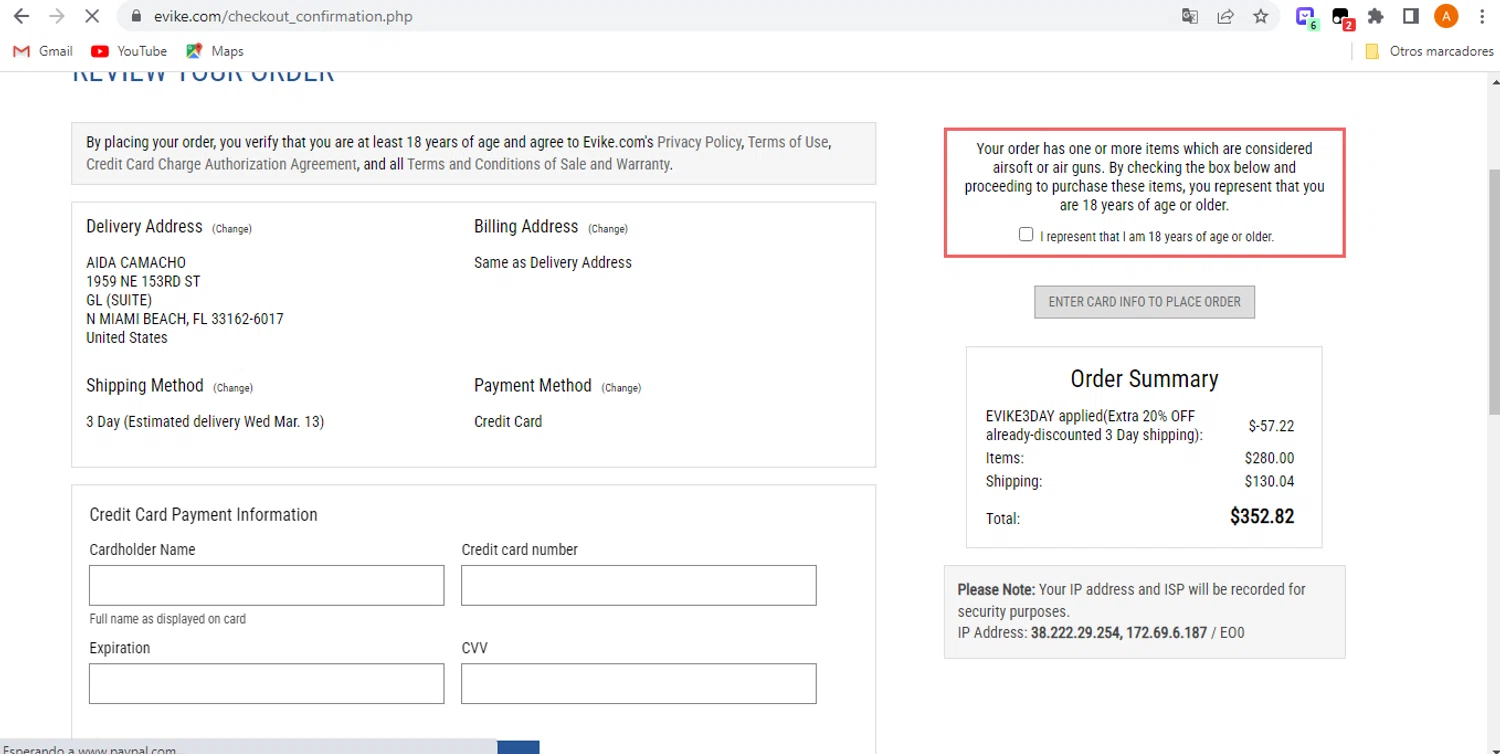Click into the CVV field
The height and width of the screenshot is (754, 1500).
638,684
